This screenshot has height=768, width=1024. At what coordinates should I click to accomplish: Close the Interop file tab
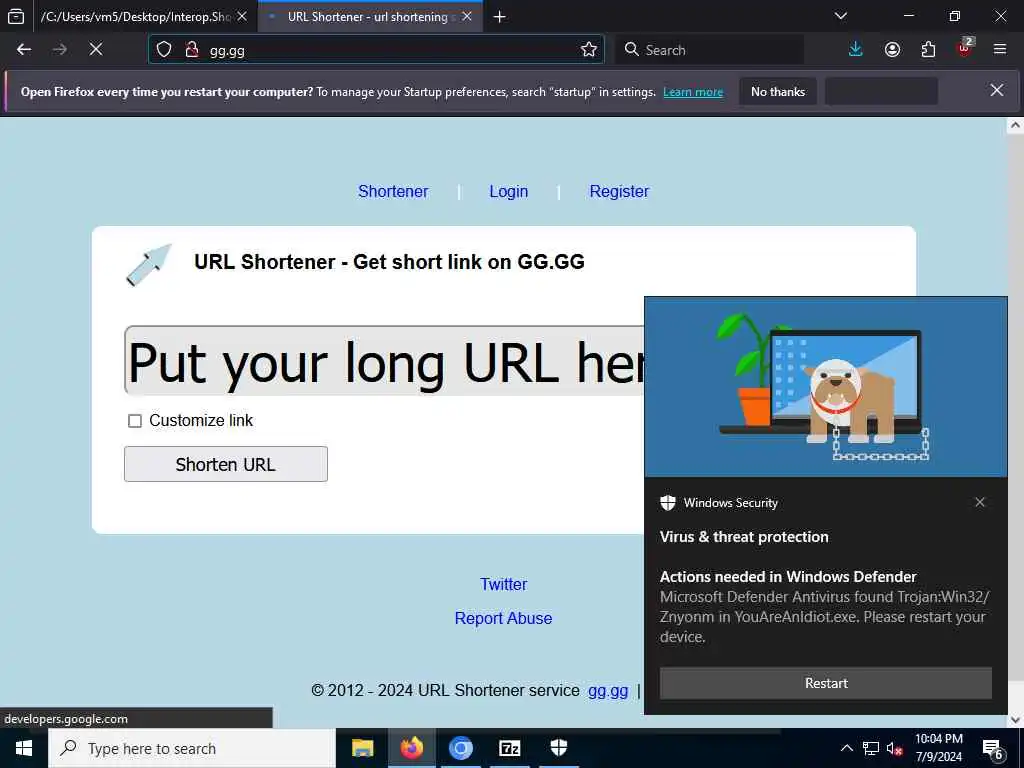pos(242,16)
